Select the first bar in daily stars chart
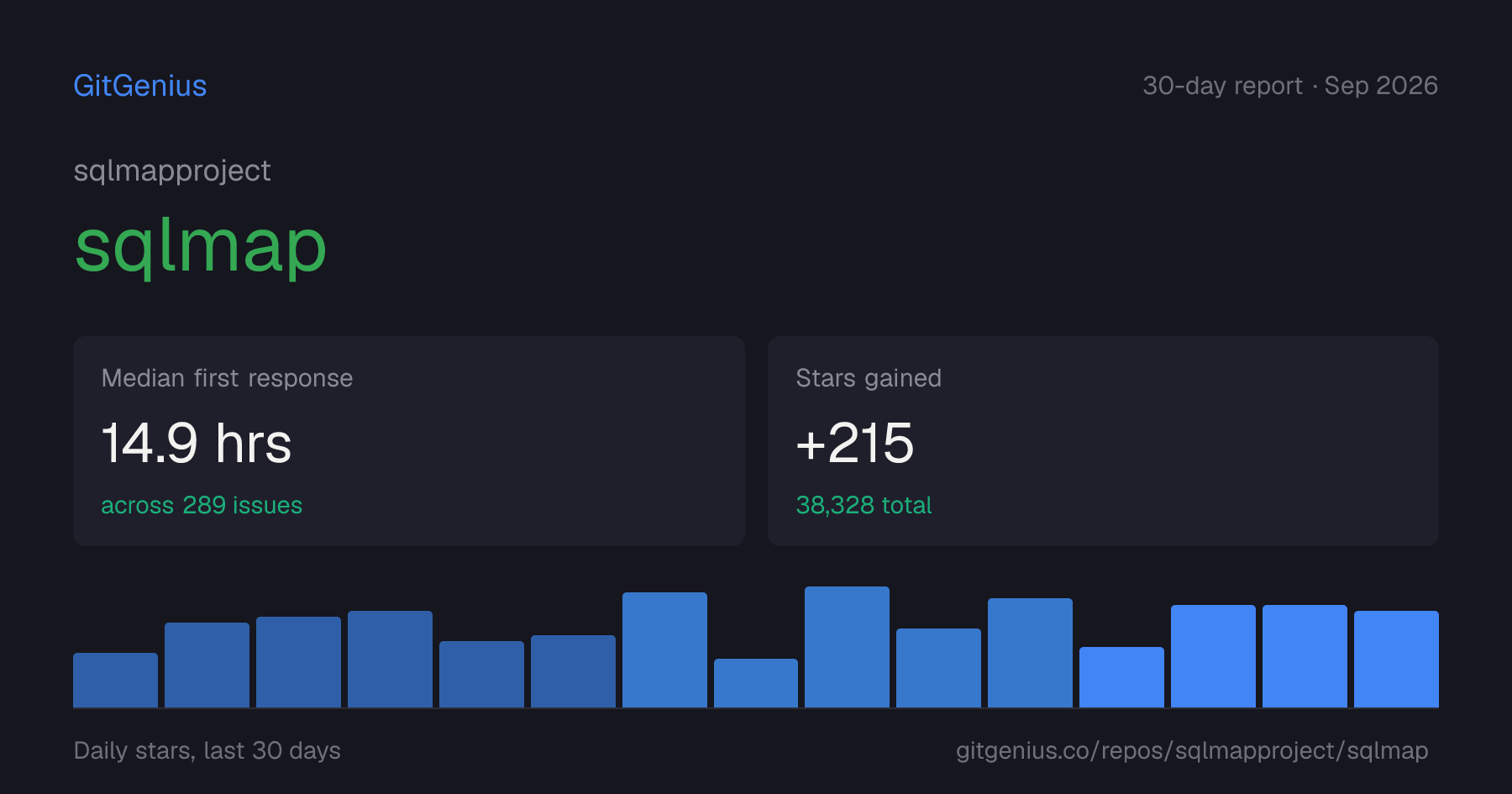The height and width of the screenshot is (794, 1512). point(115,680)
